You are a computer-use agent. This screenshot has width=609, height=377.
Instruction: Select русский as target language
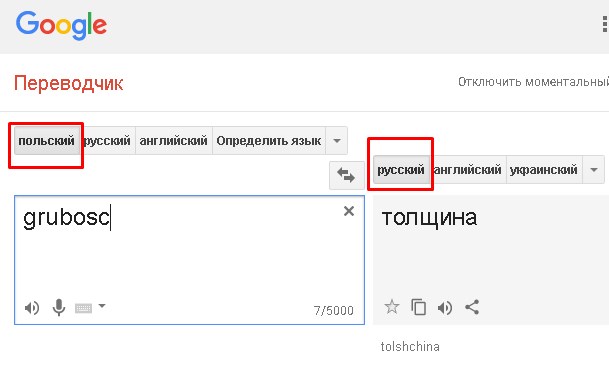(x=401, y=170)
